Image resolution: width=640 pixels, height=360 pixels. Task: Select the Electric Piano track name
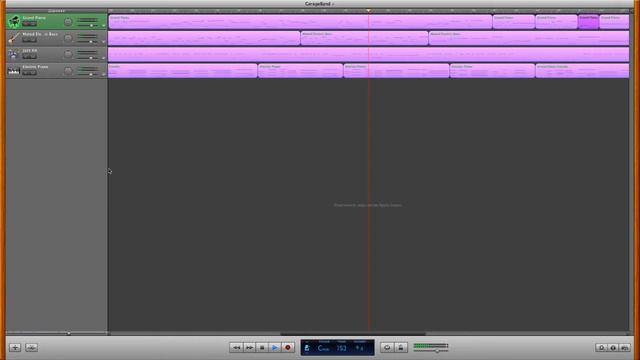pos(35,67)
